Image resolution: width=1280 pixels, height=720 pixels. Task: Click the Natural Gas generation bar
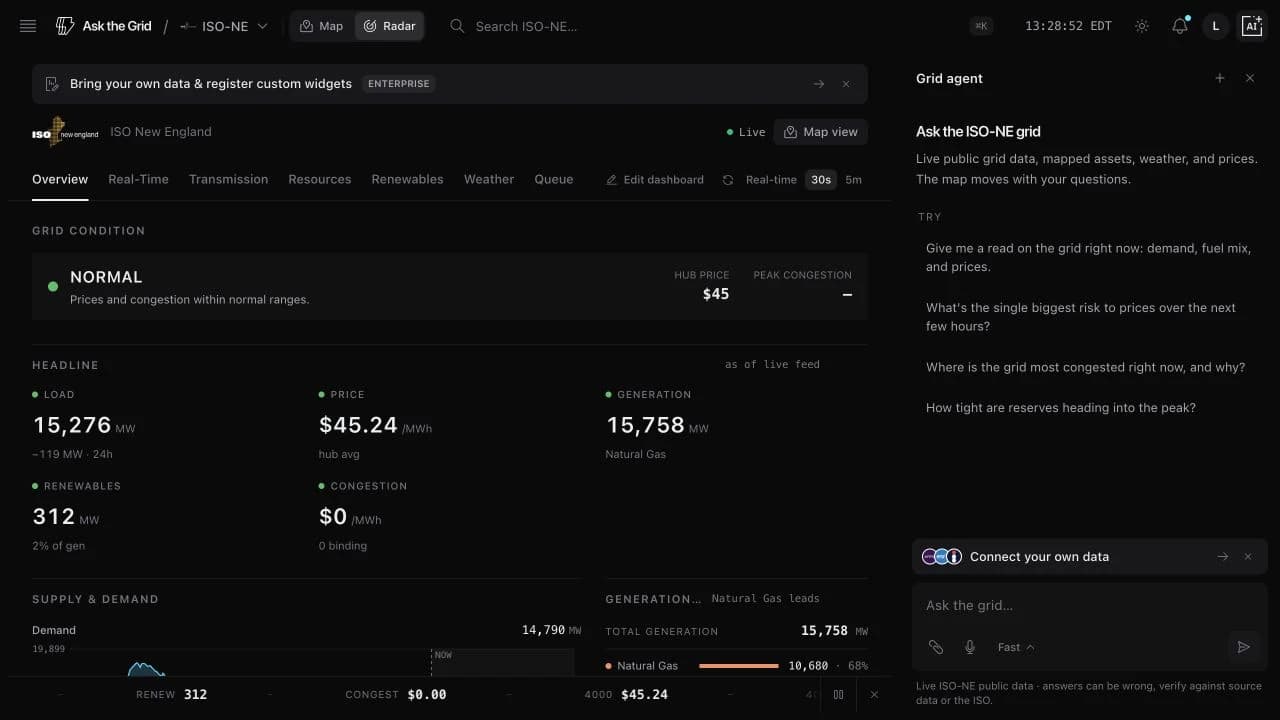click(739, 666)
